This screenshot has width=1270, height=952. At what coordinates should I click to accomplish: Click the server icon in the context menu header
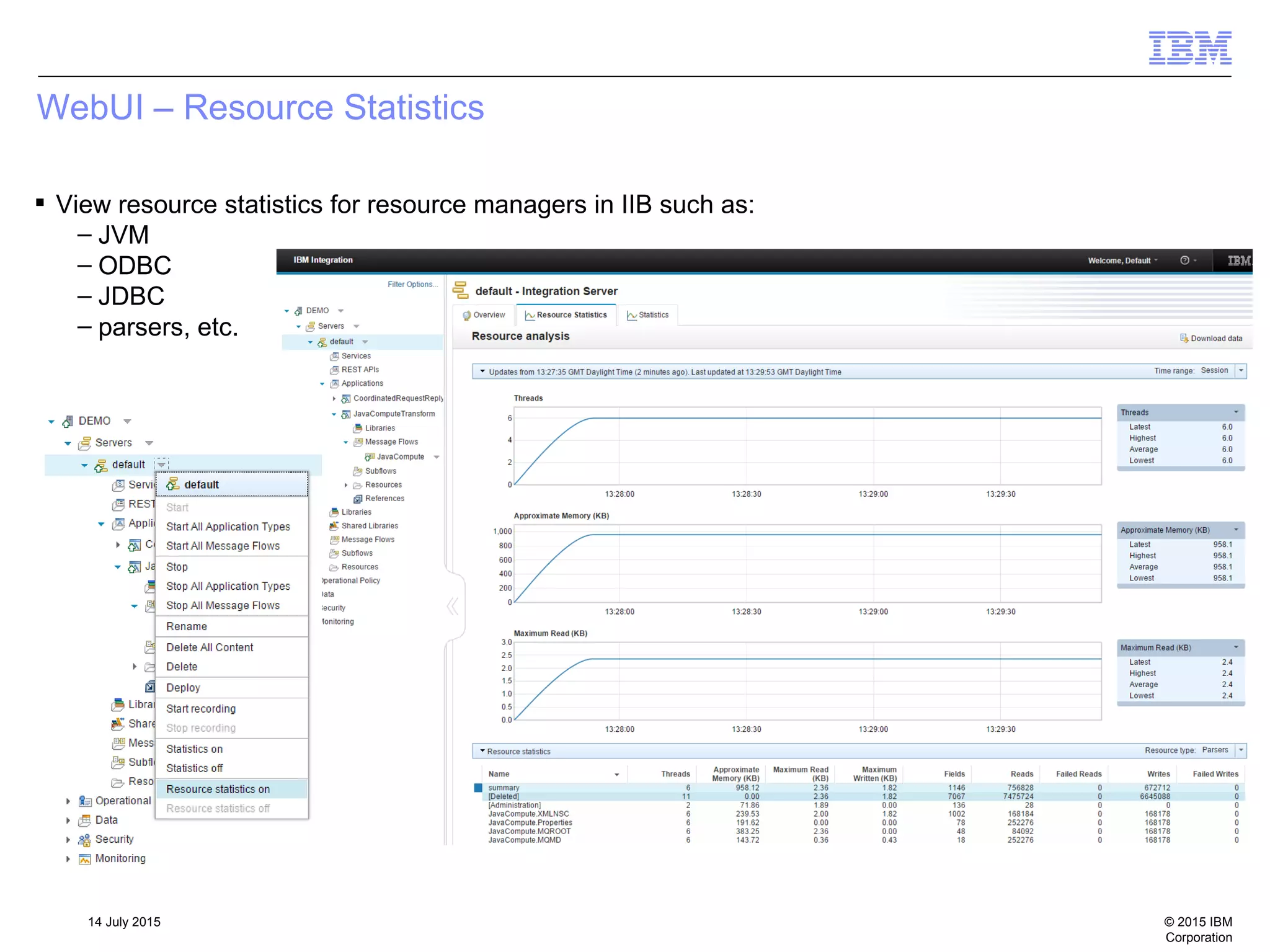[173, 484]
